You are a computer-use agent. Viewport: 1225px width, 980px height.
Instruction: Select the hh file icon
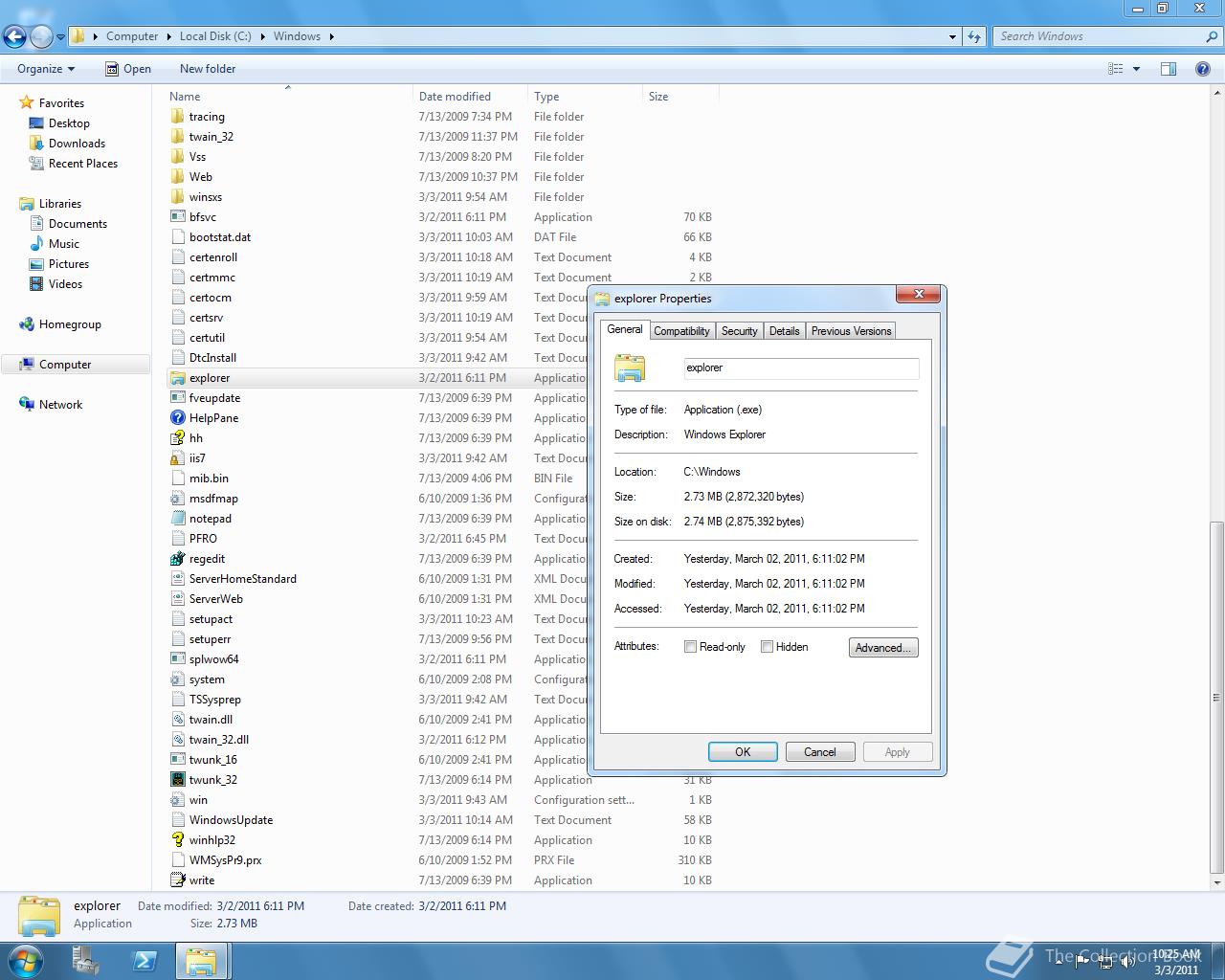(177, 438)
